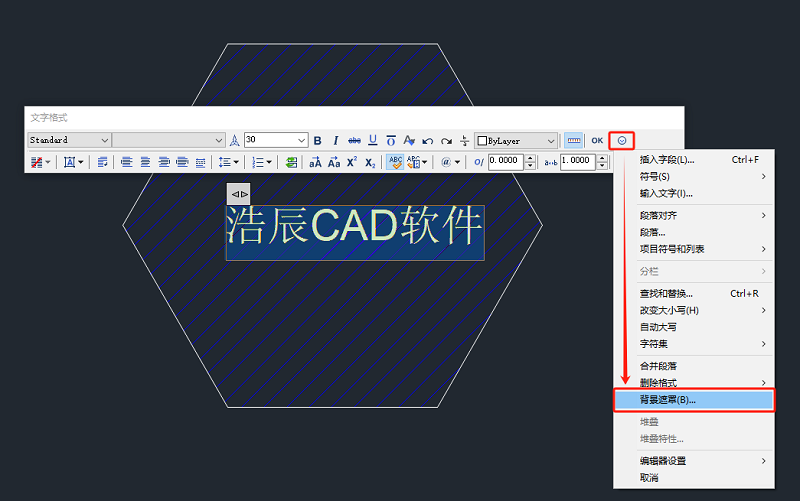Apply overline to selected text
This screenshot has height=501, width=800.
point(391,140)
